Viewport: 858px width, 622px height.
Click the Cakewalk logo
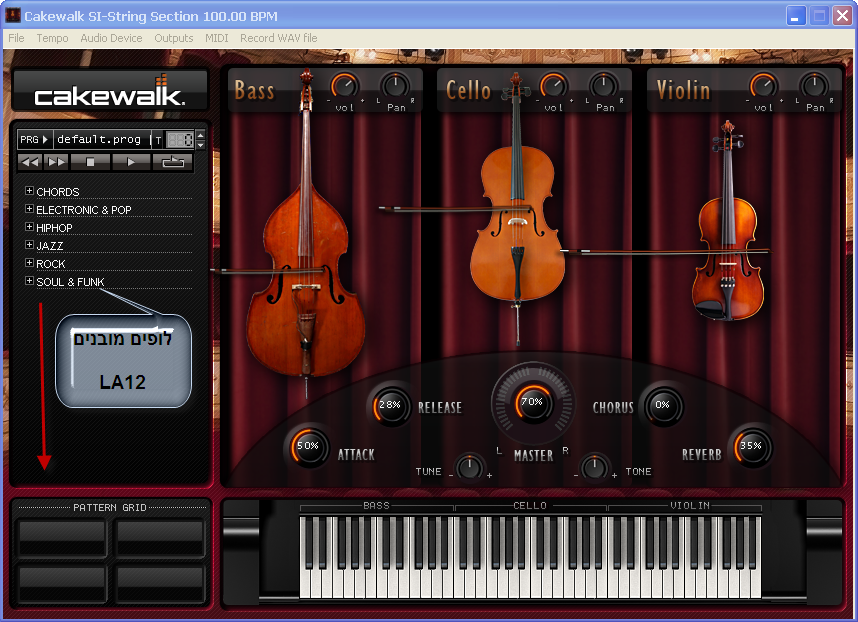111,91
